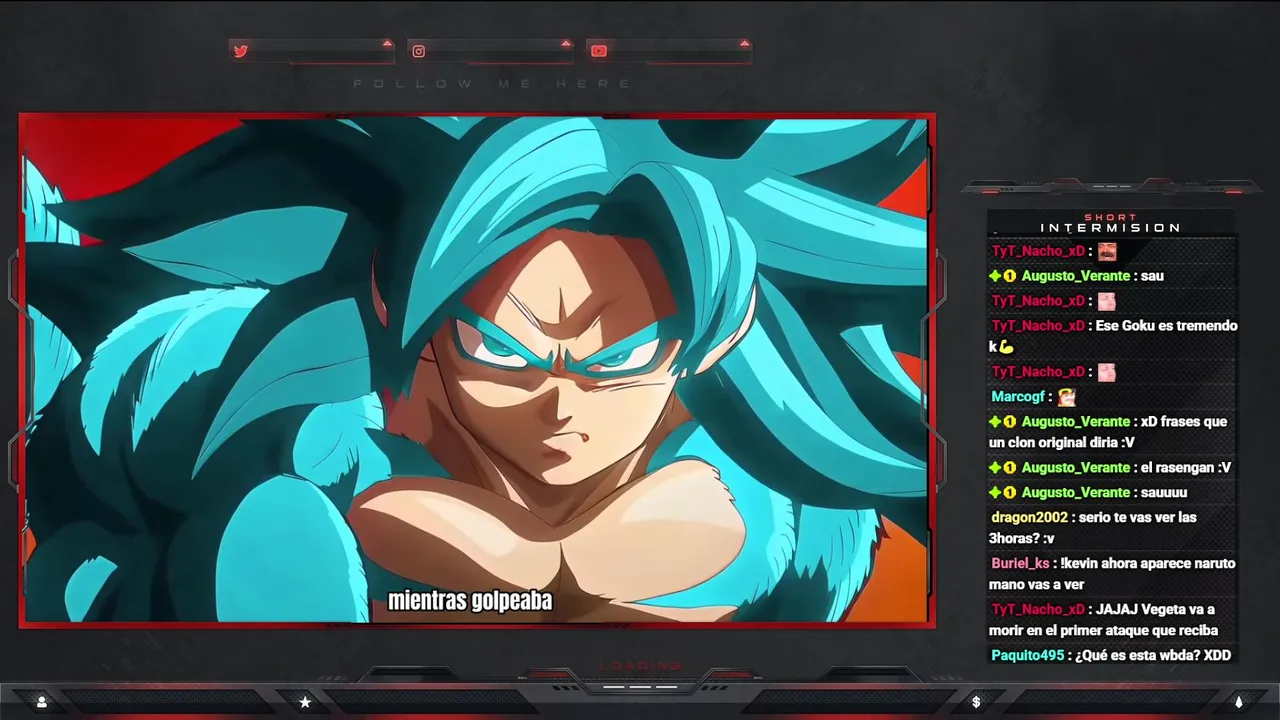Screen dimensions: 1280x720
Task: Click the YouTube play icon
Action: click(599, 51)
